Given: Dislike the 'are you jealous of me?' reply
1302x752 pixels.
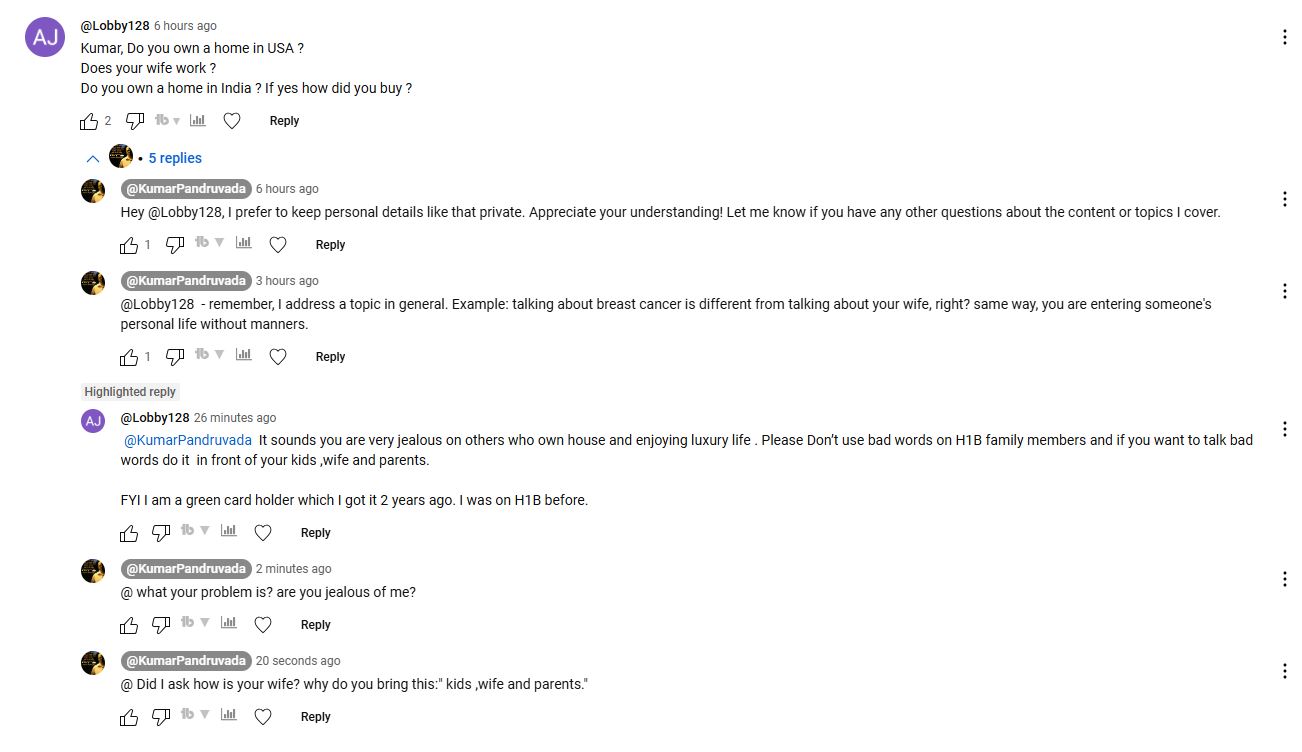Looking at the screenshot, I should click(161, 625).
